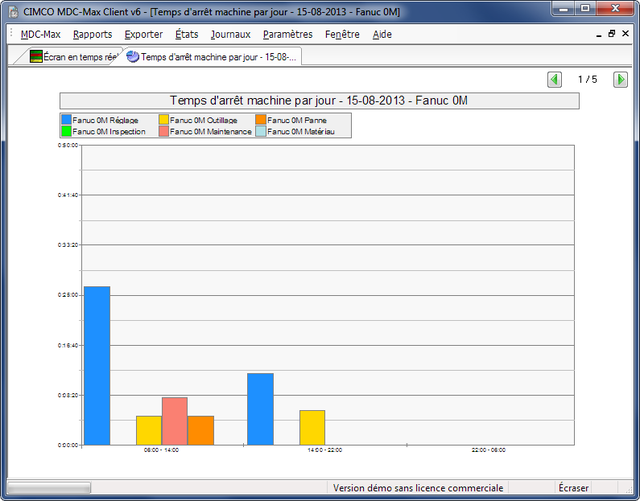This screenshot has height=501, width=640.
Task: Click the 22:00 - 06:00 axis label
Action: 489,450
